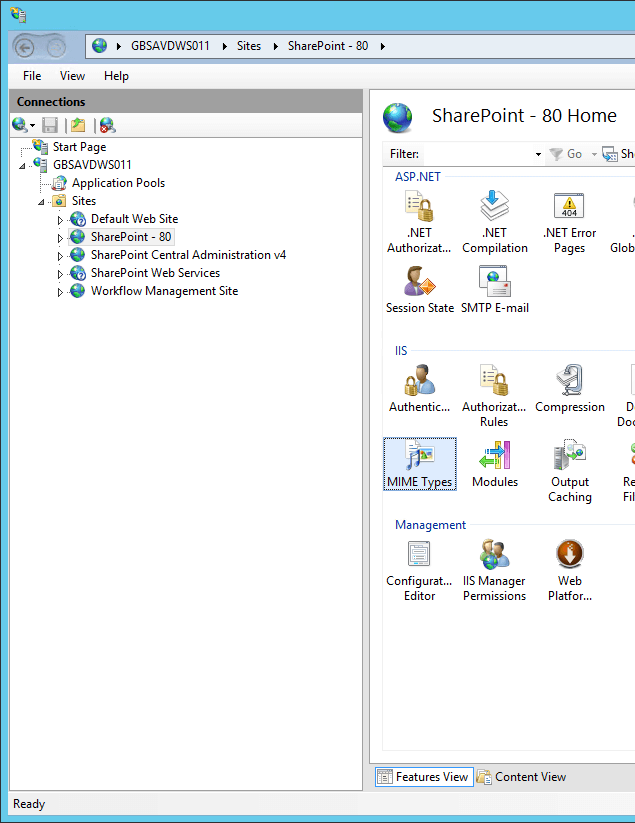Select the Sites folder in tree
Screen dimensions: 635x823
84,201
